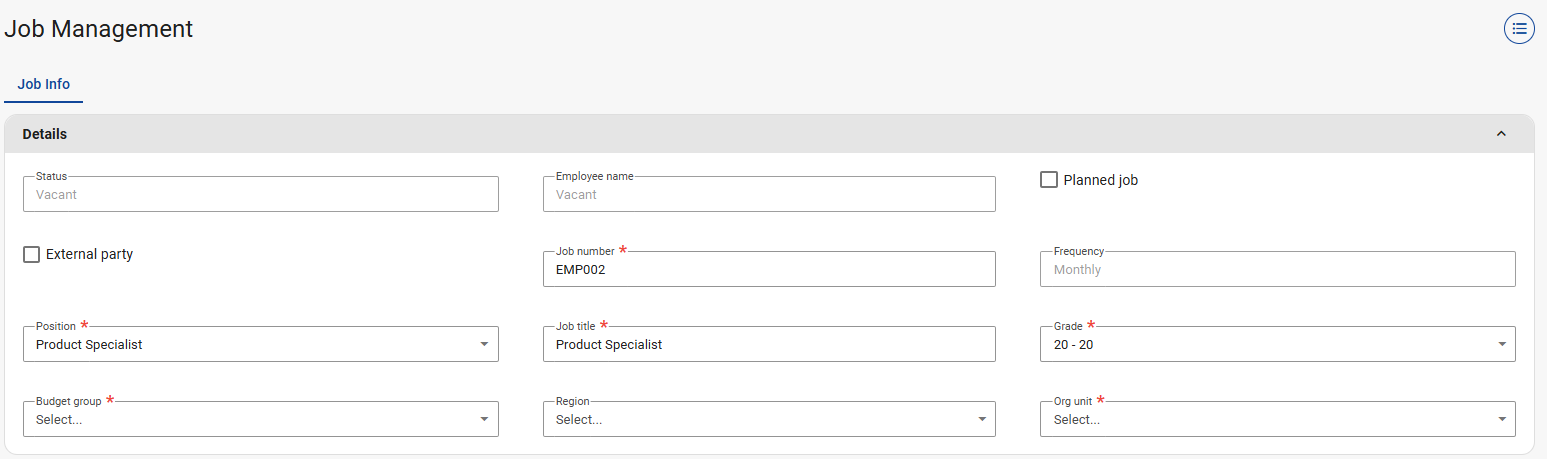Click the Employee name field
This screenshot has width=1547, height=459.
coord(768,194)
